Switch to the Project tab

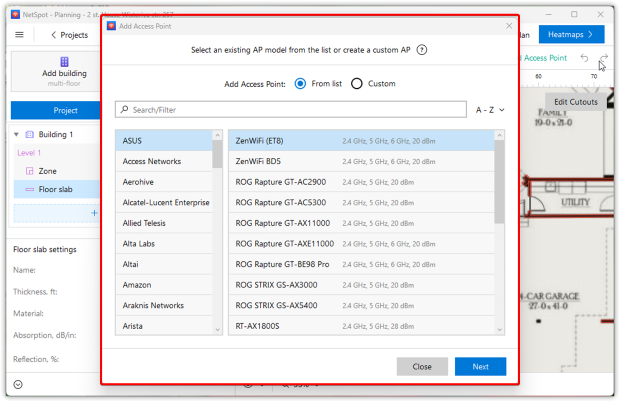coord(56,110)
